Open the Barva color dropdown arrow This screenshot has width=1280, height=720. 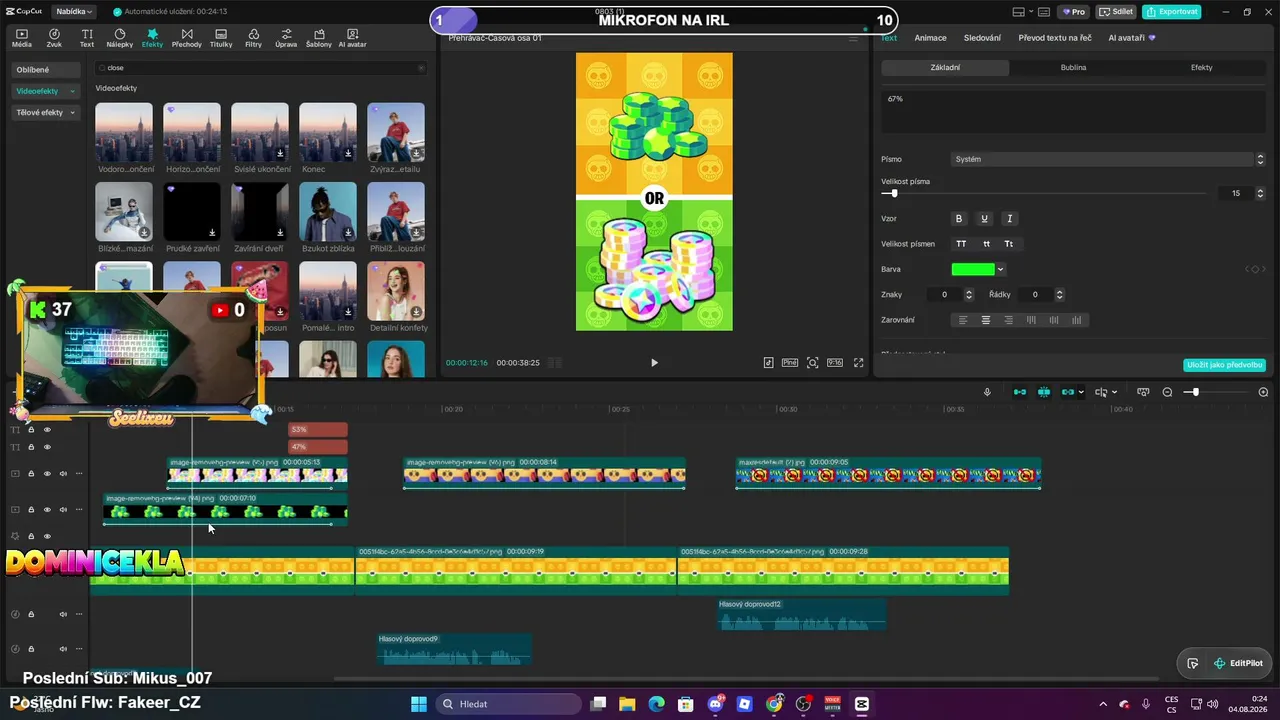1000,269
